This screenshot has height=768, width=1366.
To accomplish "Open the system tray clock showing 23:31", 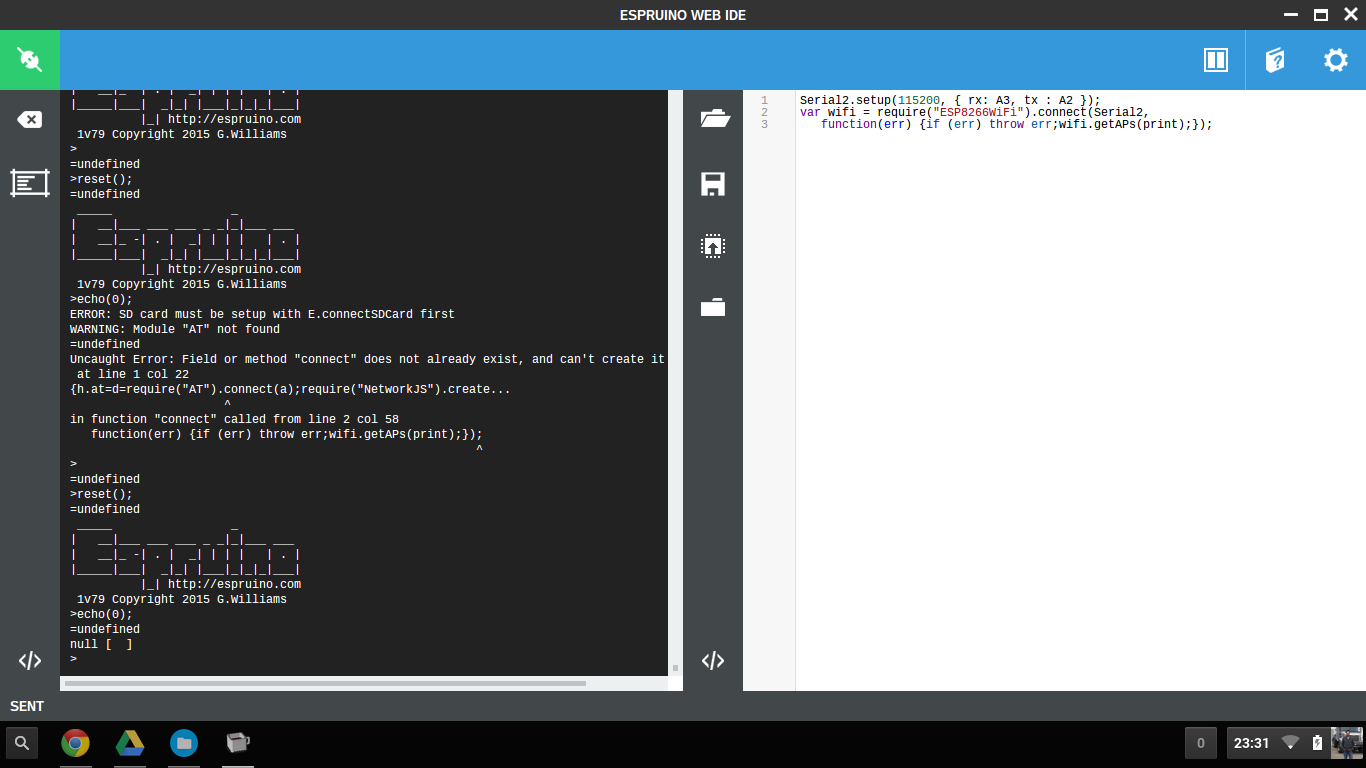I will click(x=1251, y=743).
